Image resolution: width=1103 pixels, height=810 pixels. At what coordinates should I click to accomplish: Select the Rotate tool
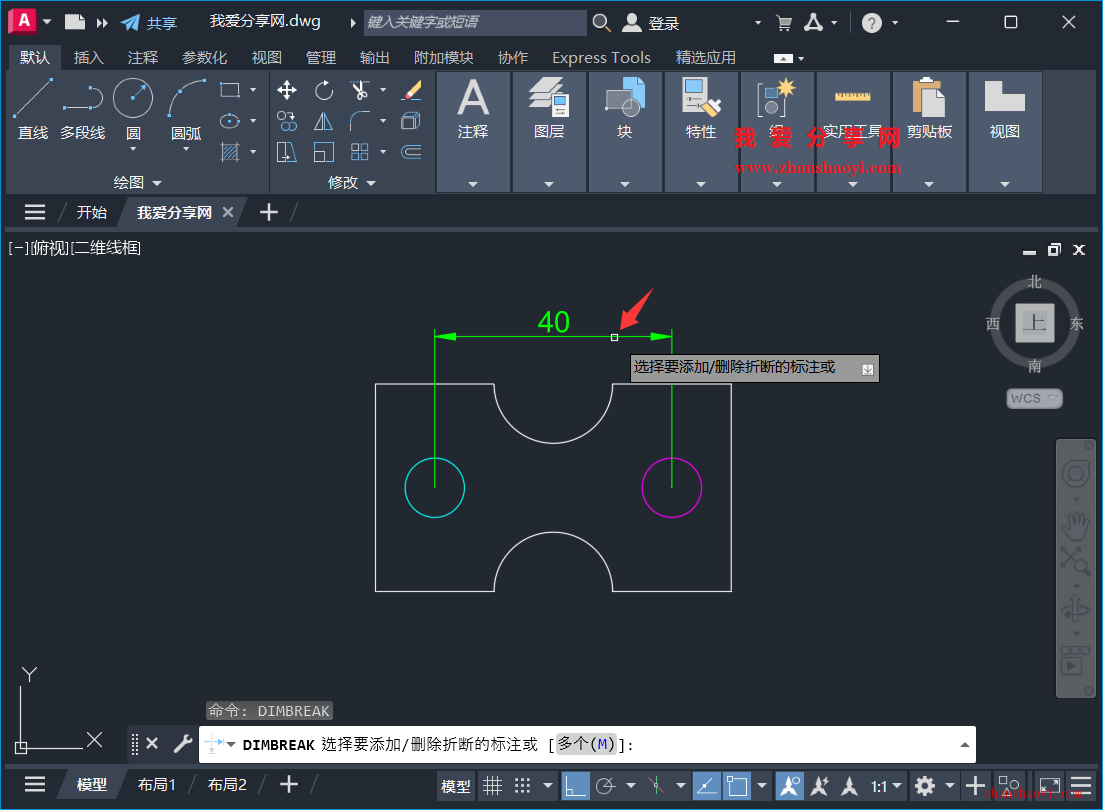[324, 90]
